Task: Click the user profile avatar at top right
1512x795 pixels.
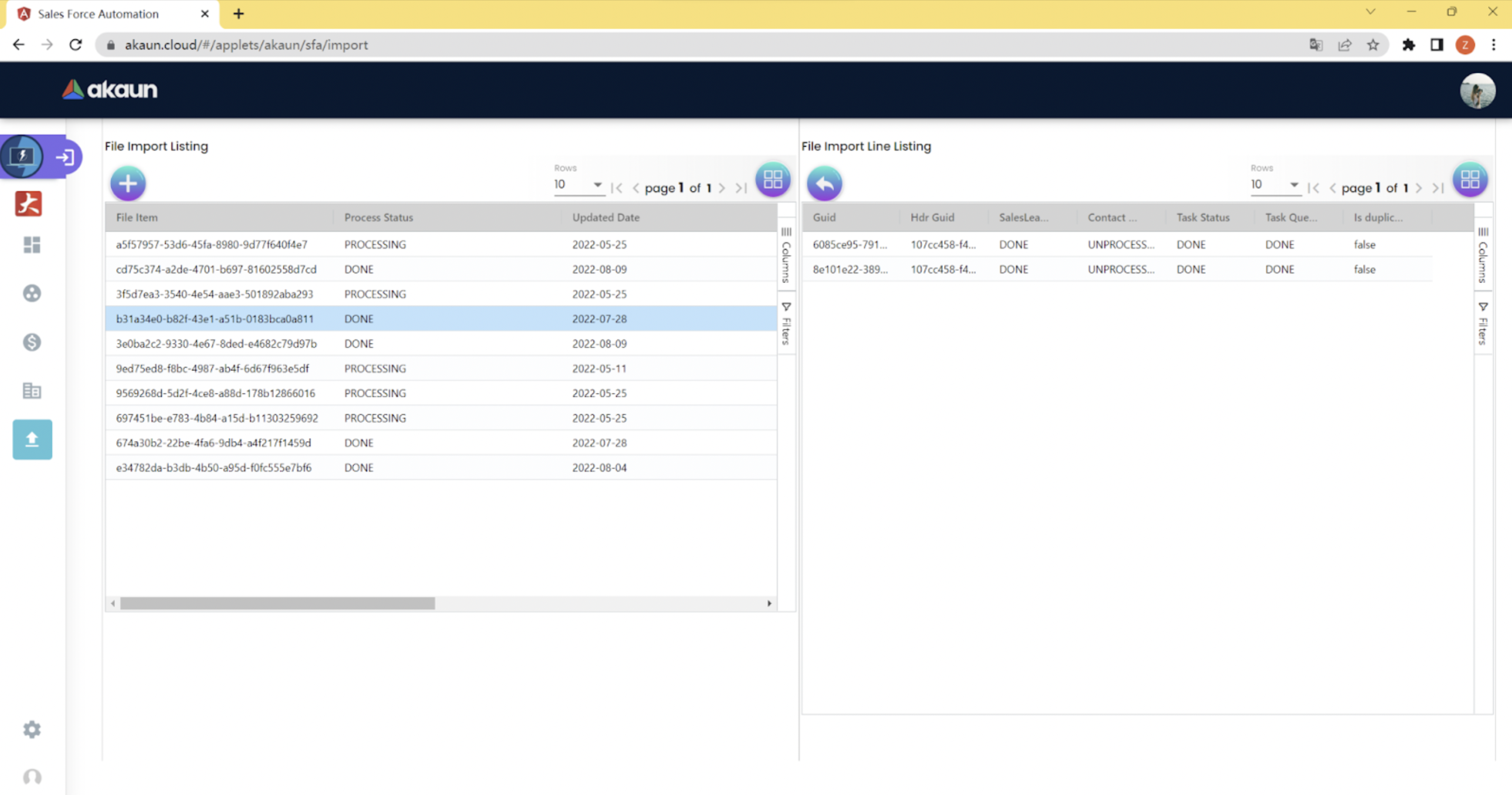Action: point(1477,90)
